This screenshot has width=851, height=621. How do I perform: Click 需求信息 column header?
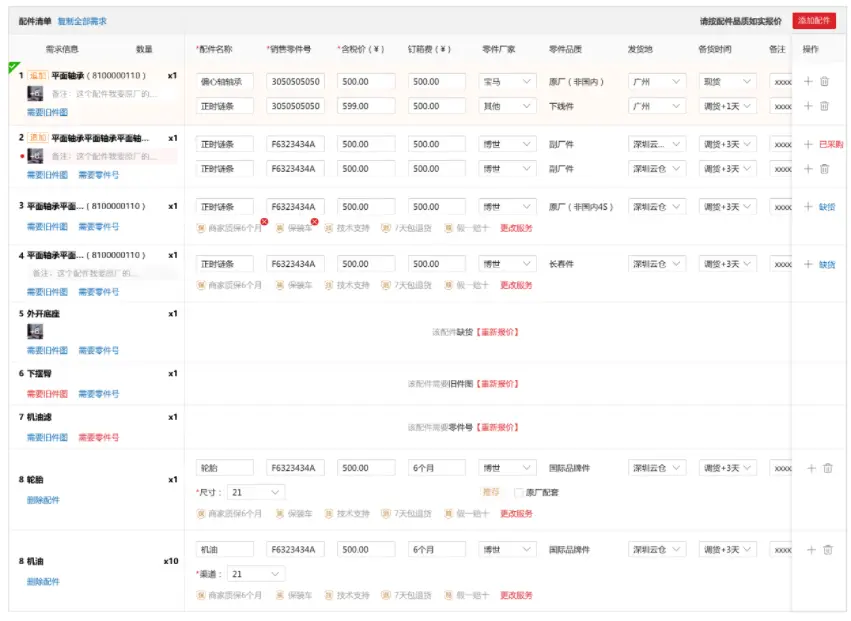(62, 49)
